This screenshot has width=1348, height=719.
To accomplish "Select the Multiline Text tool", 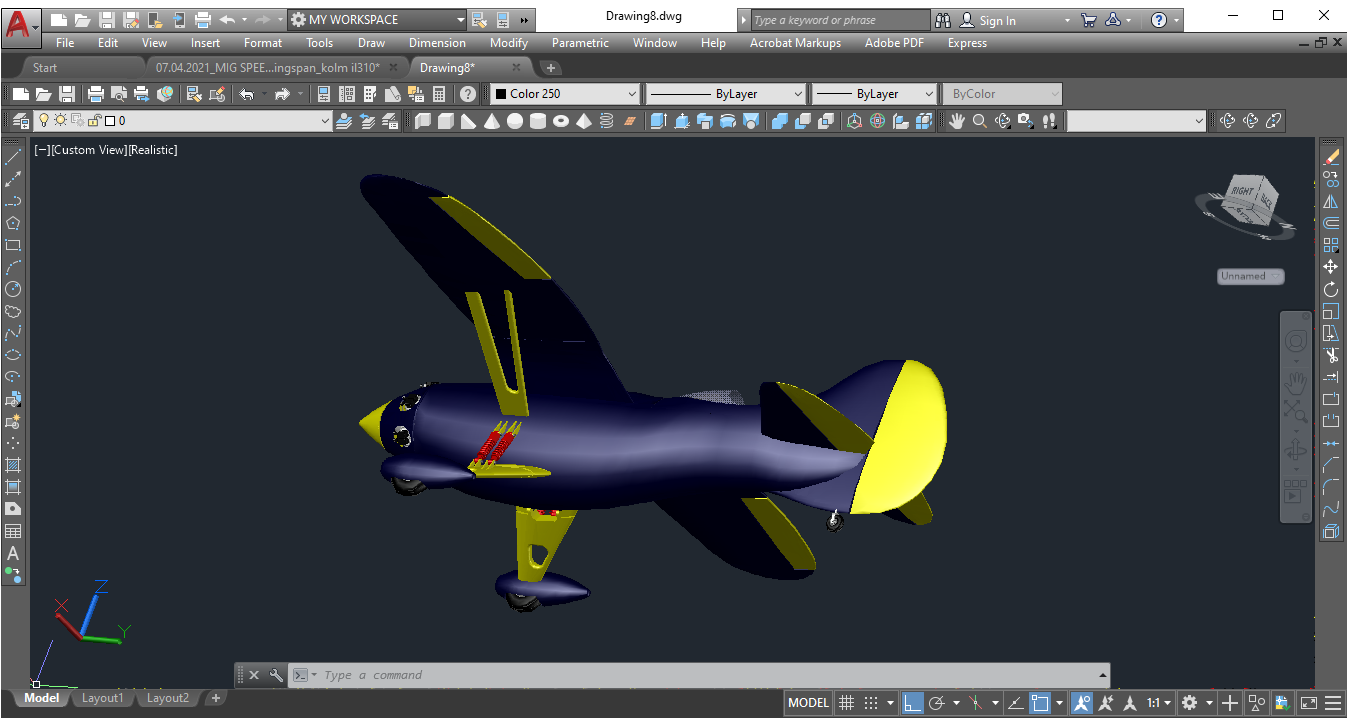I will click(13, 553).
